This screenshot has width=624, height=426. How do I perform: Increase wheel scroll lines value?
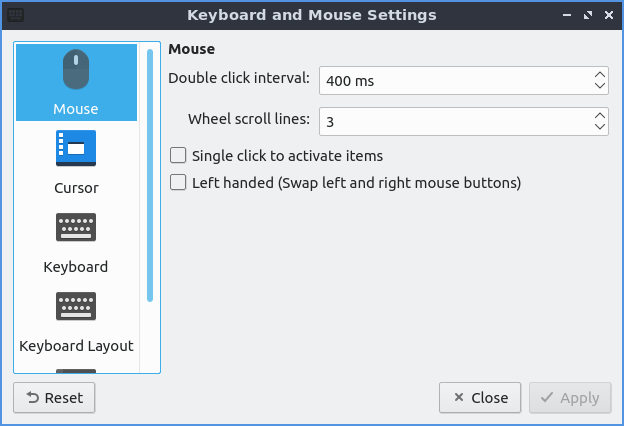[600, 115]
